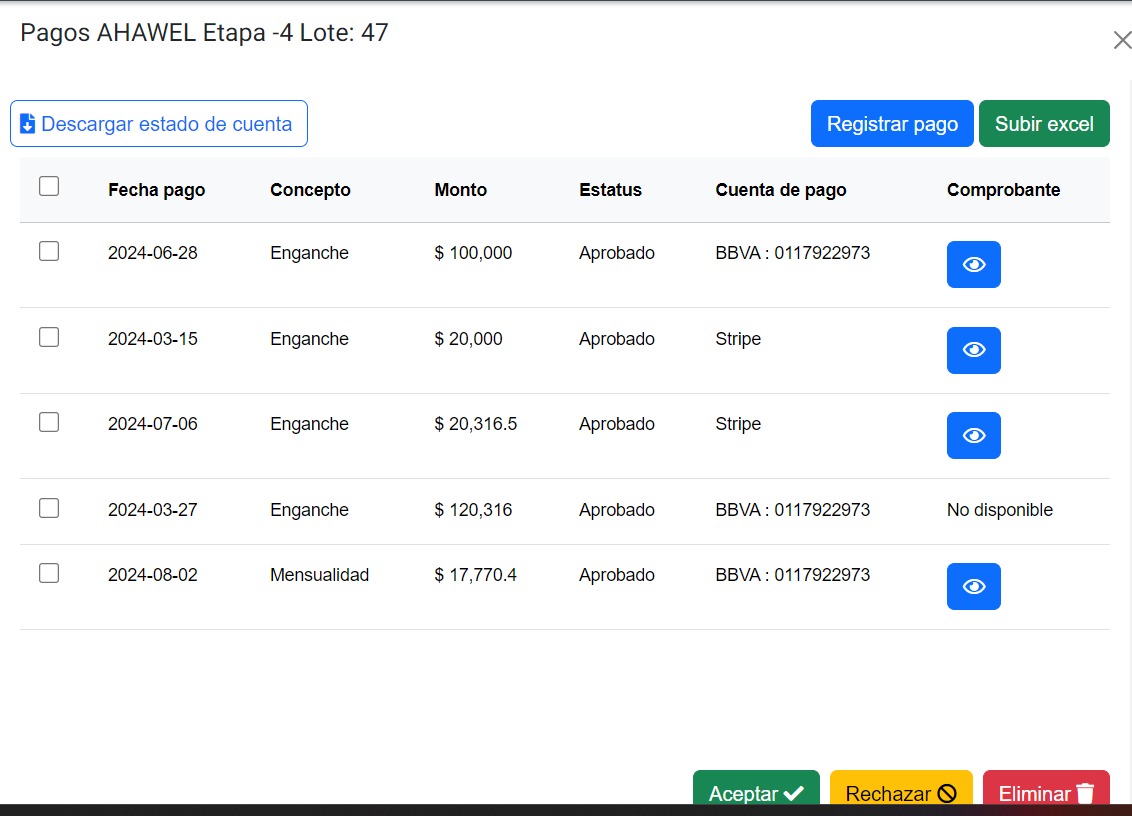View receipt for the $100,000 payment
The height and width of the screenshot is (816, 1132).
(x=973, y=264)
